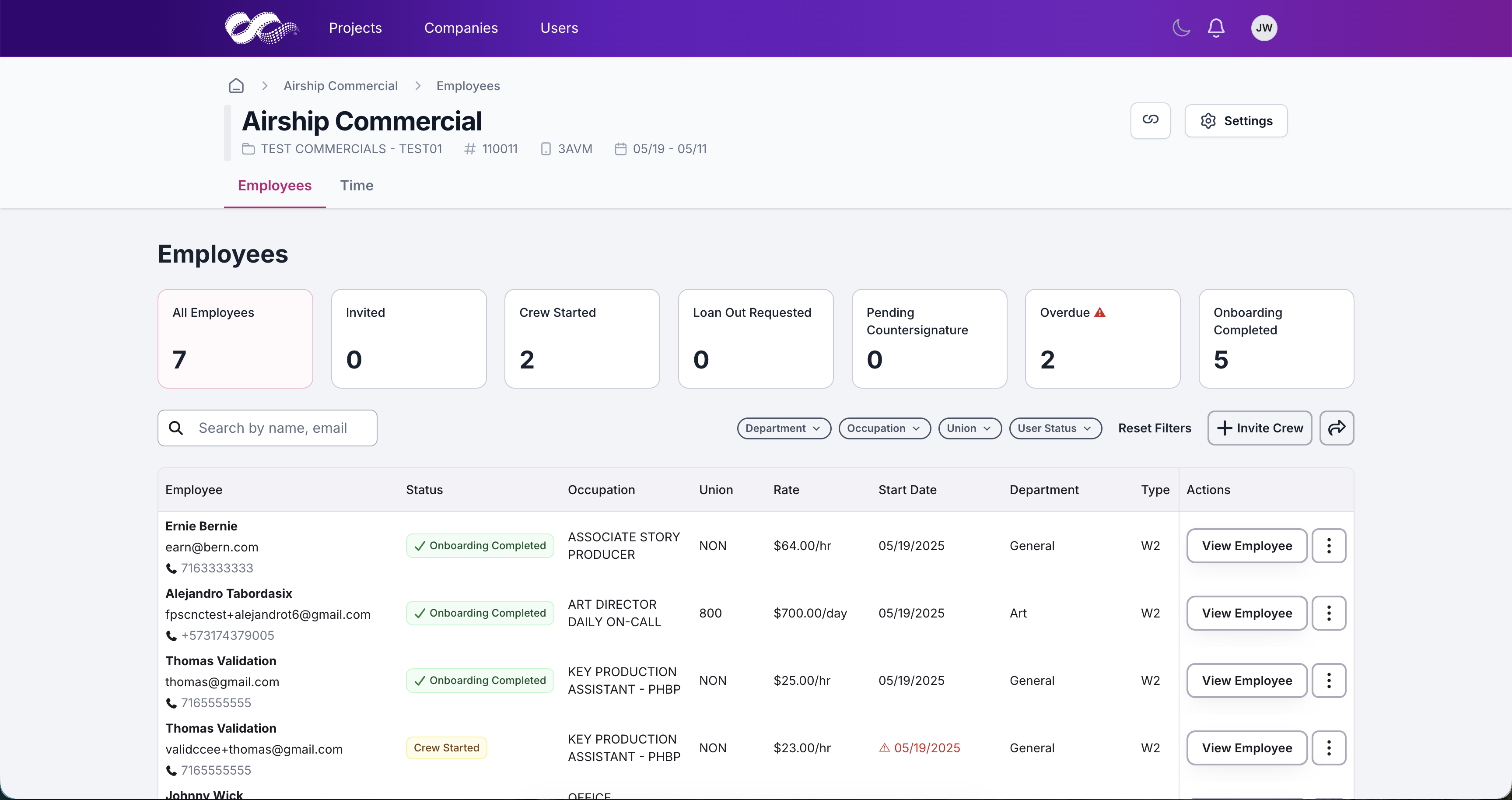The width and height of the screenshot is (1512, 800).
Task: Open the User Status filter dropdown
Action: click(1055, 428)
